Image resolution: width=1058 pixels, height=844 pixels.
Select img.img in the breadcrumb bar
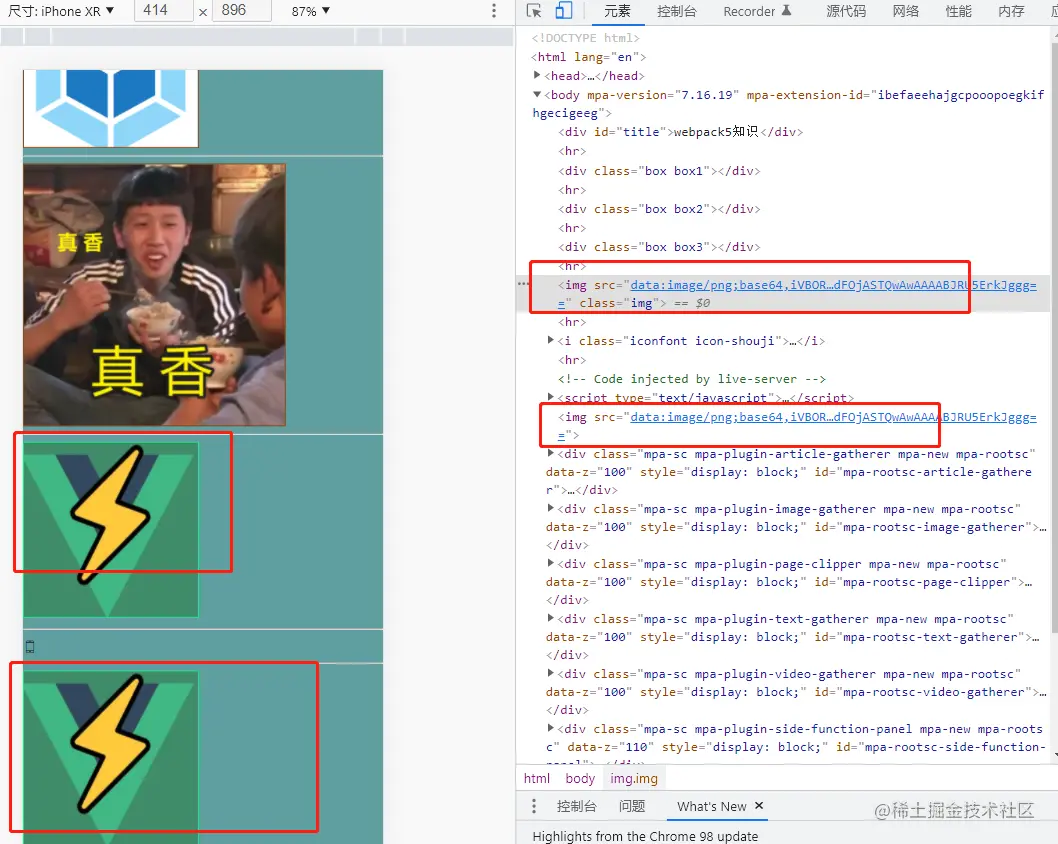pos(634,779)
